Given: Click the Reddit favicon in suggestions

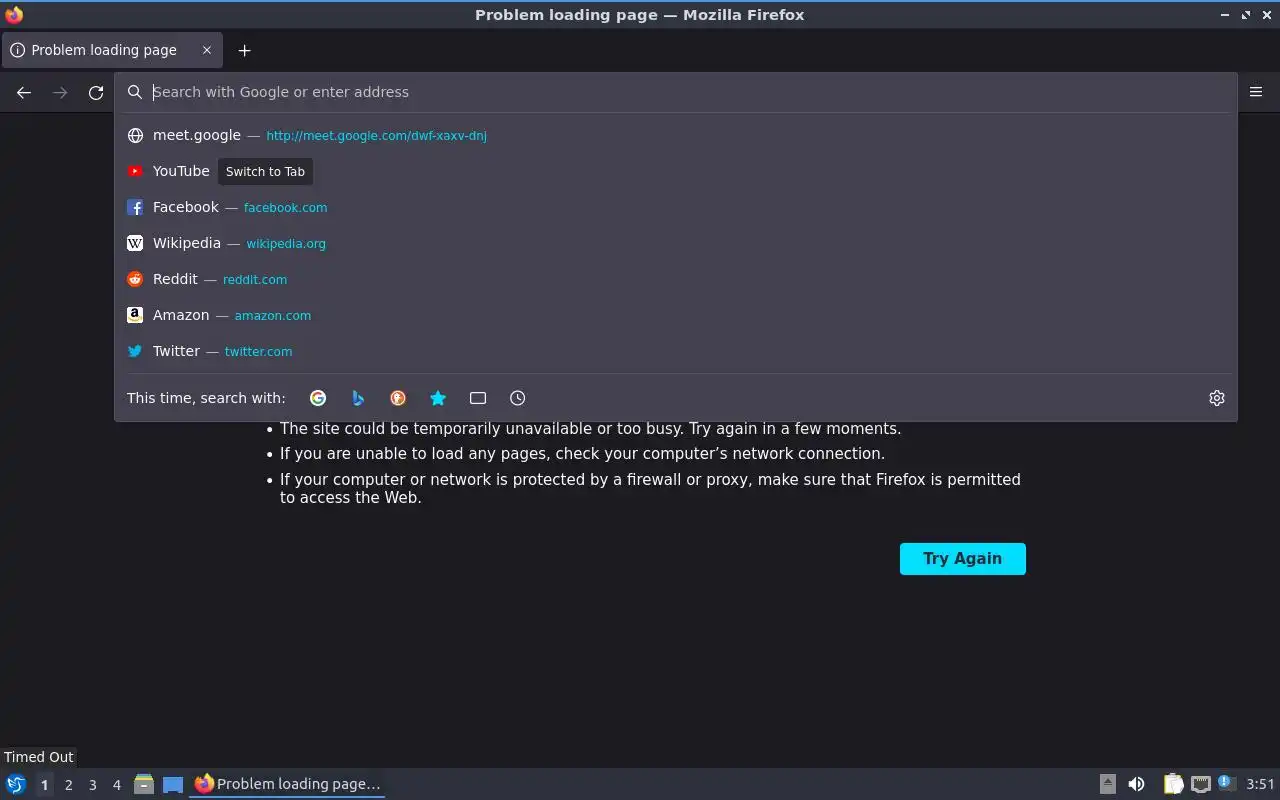Looking at the screenshot, I should pos(135,279).
